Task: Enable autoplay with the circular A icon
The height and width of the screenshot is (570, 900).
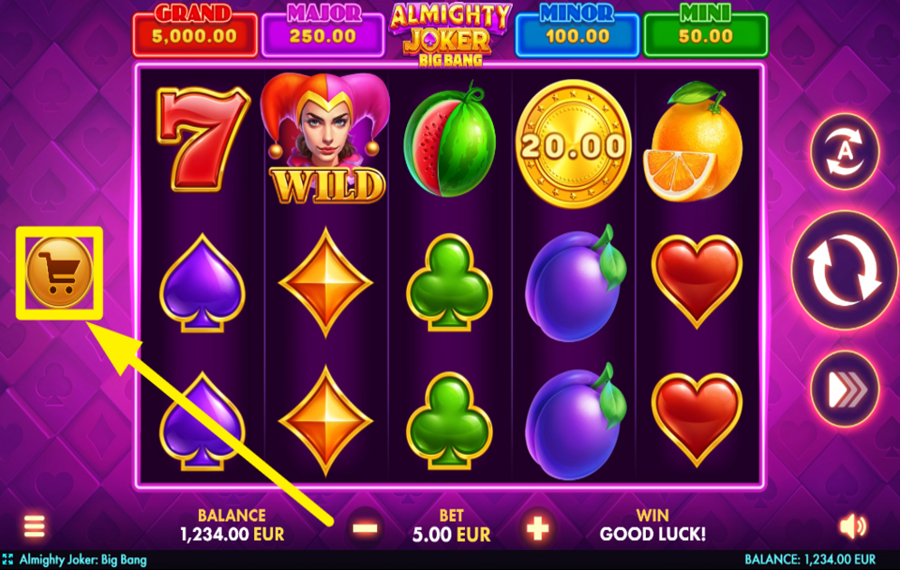Action: (x=844, y=151)
